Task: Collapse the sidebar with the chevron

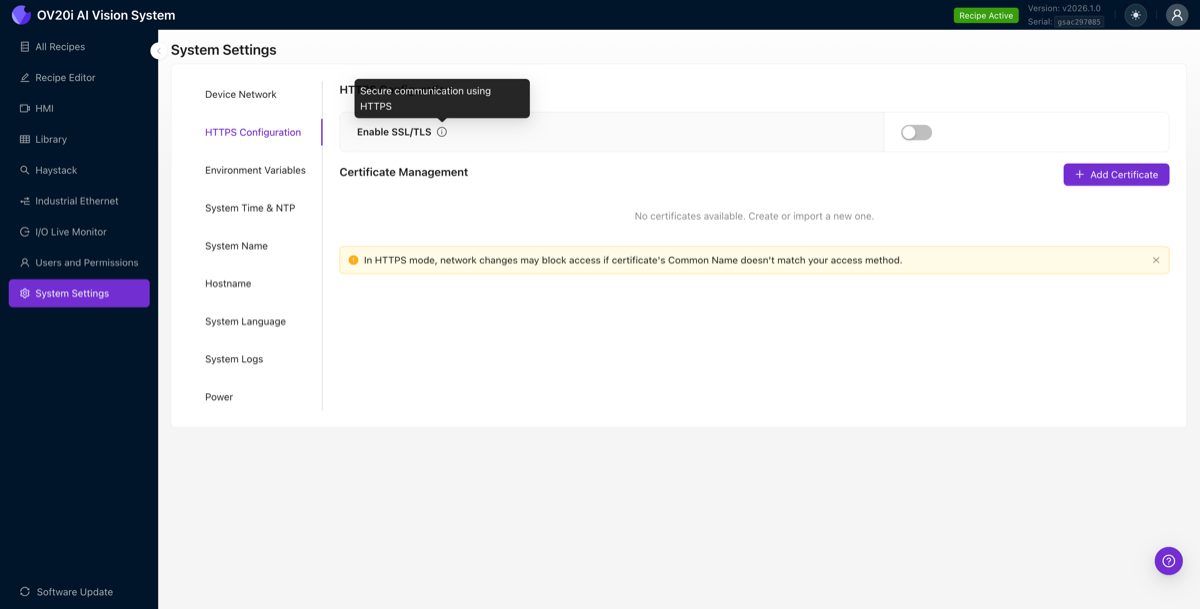Action: pyautogui.click(x=158, y=49)
